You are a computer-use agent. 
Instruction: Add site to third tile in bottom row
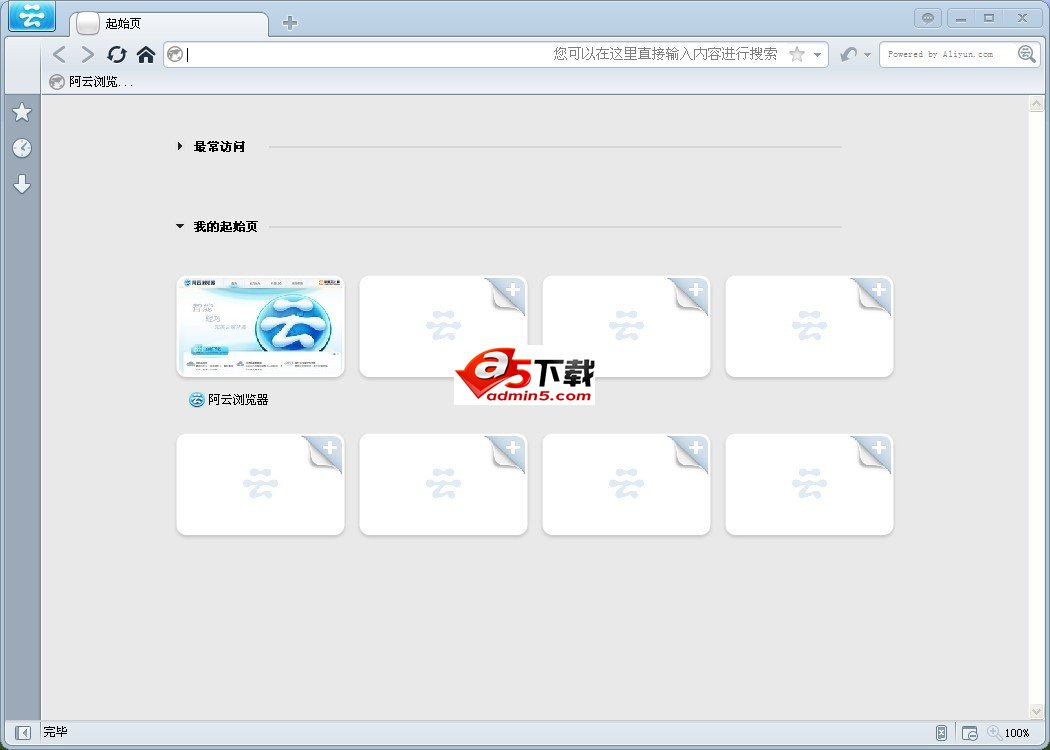coord(626,484)
